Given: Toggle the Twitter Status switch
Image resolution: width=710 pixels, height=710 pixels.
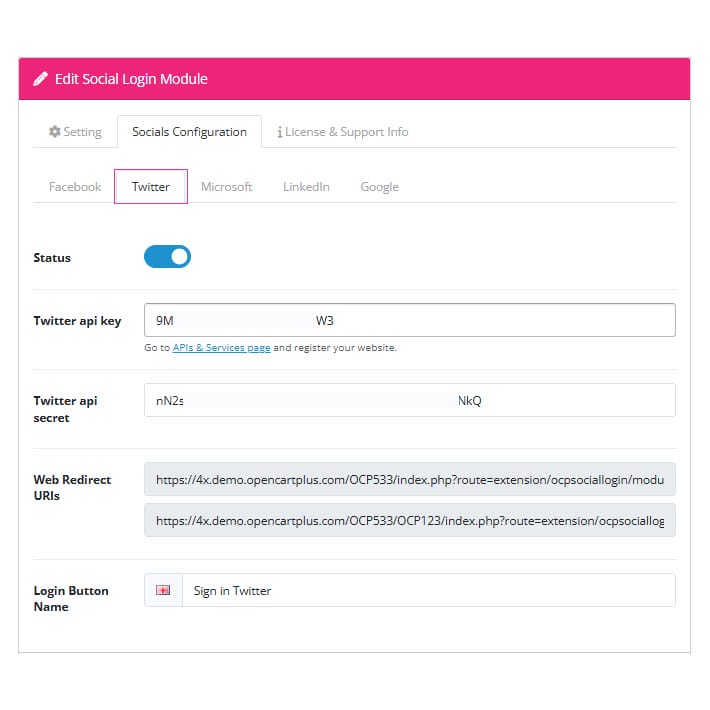Looking at the screenshot, I should coord(168,257).
